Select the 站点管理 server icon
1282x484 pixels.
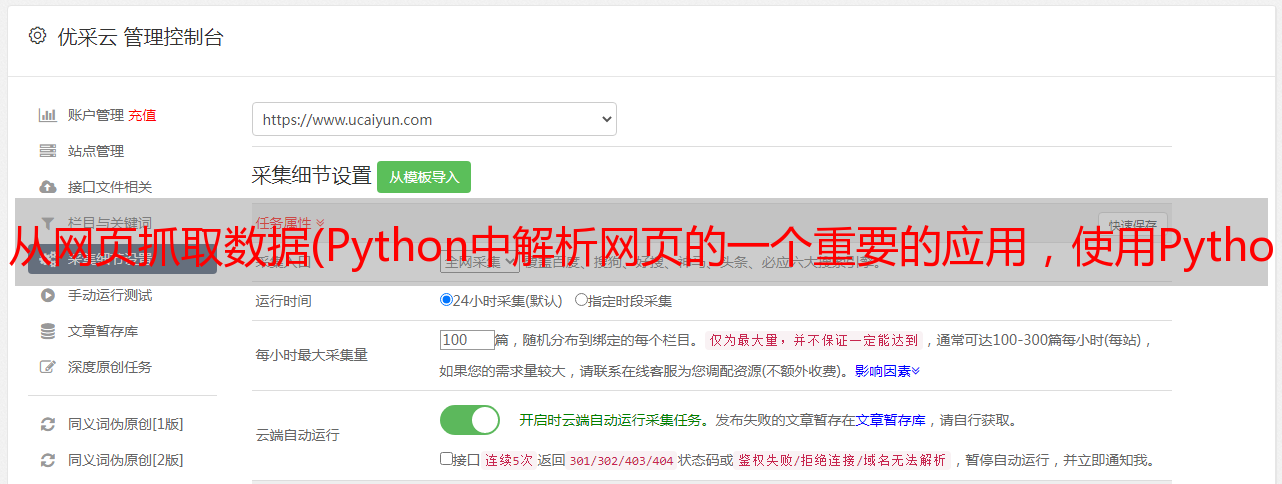coord(47,151)
